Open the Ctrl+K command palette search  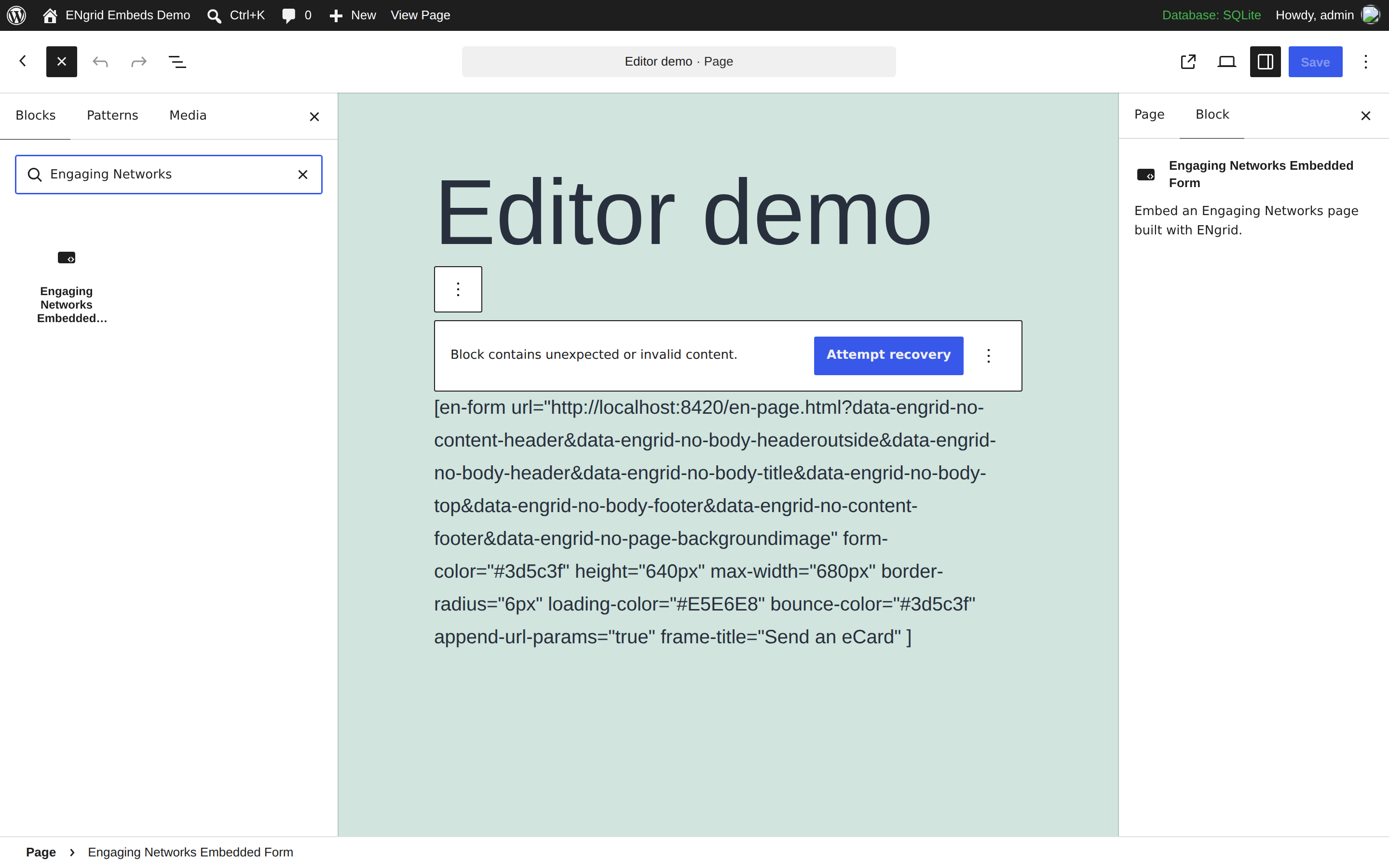[236, 15]
